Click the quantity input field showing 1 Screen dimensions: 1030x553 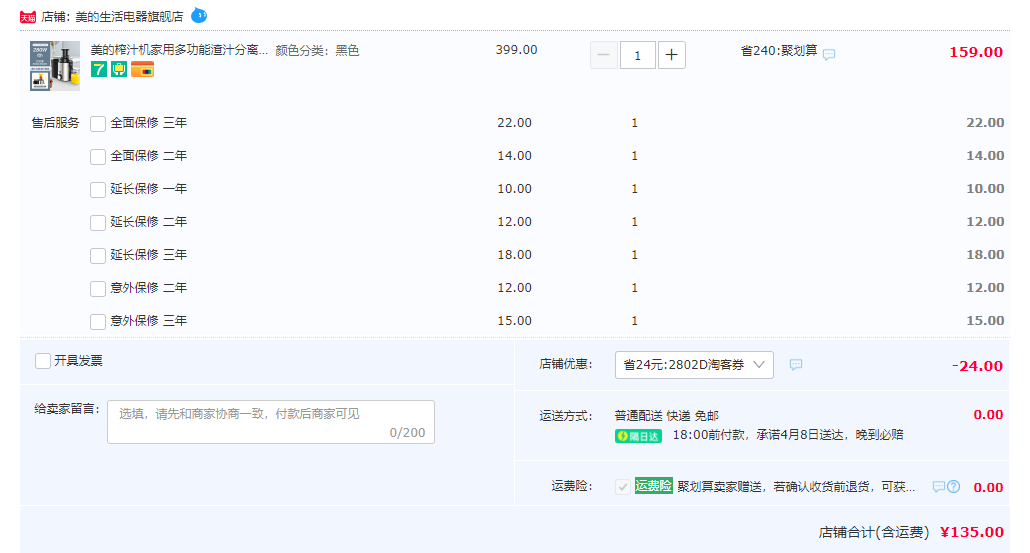[x=637, y=55]
